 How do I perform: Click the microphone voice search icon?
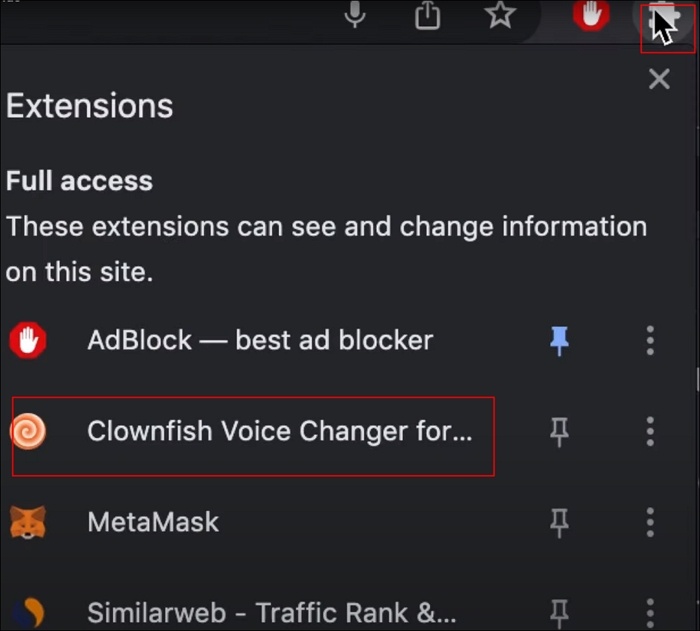[x=355, y=15]
